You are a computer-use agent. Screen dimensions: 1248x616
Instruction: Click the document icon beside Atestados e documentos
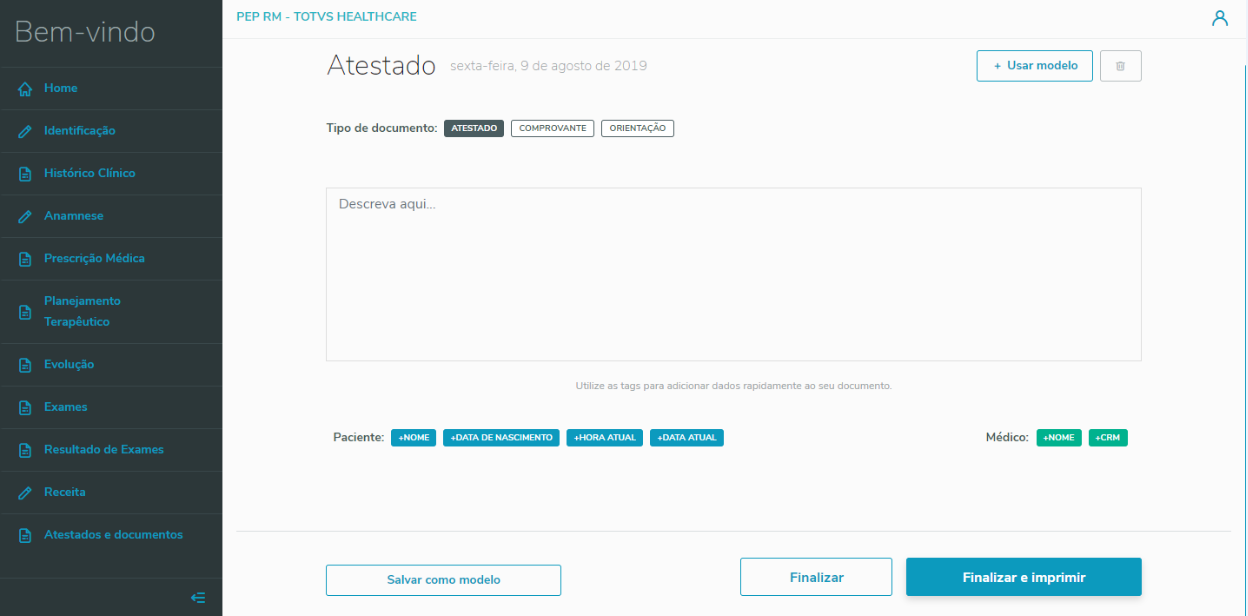point(26,536)
